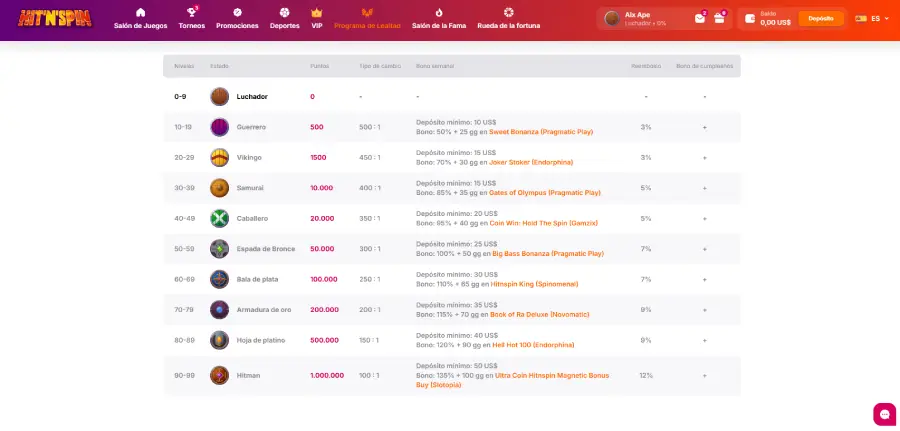Click the Caballero level badge icon
900x431 pixels.
click(x=219, y=218)
